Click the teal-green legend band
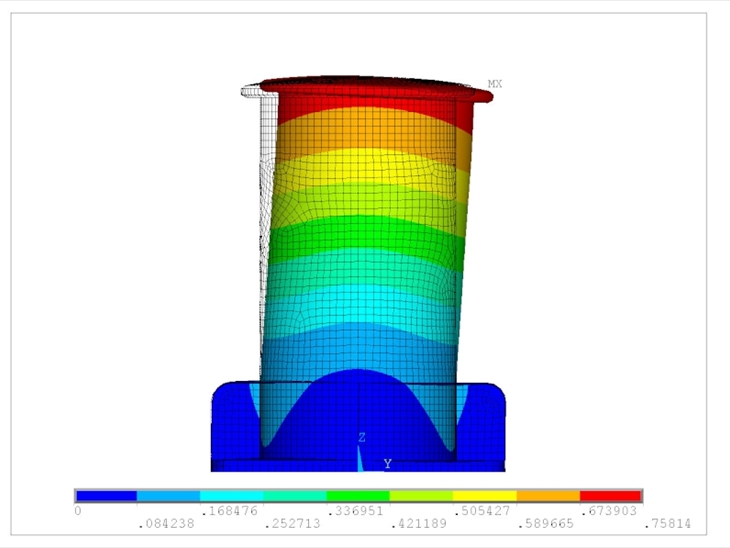730x548 pixels. (295, 496)
